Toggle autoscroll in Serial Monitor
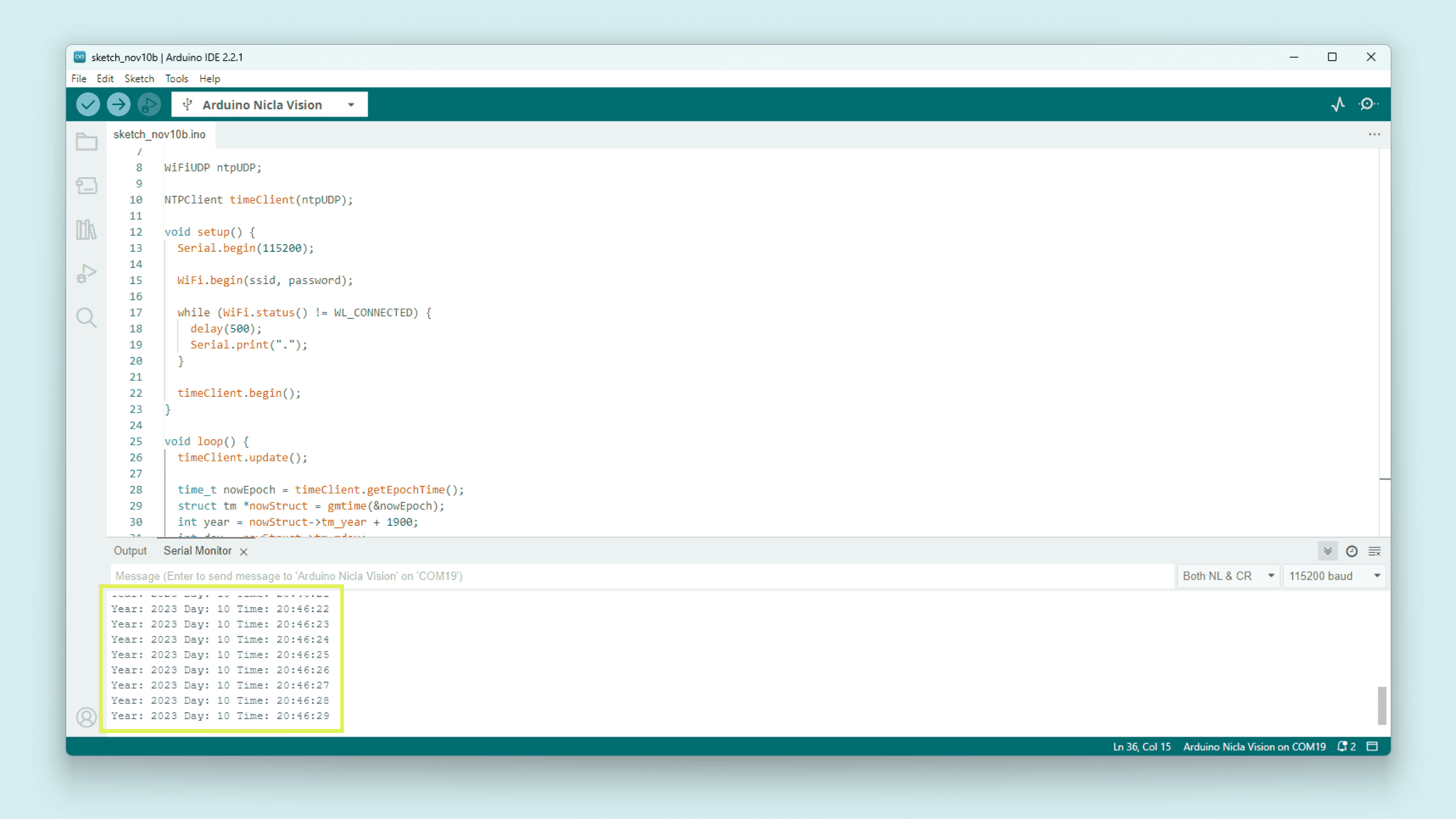This screenshot has height=819, width=1456. (1328, 551)
